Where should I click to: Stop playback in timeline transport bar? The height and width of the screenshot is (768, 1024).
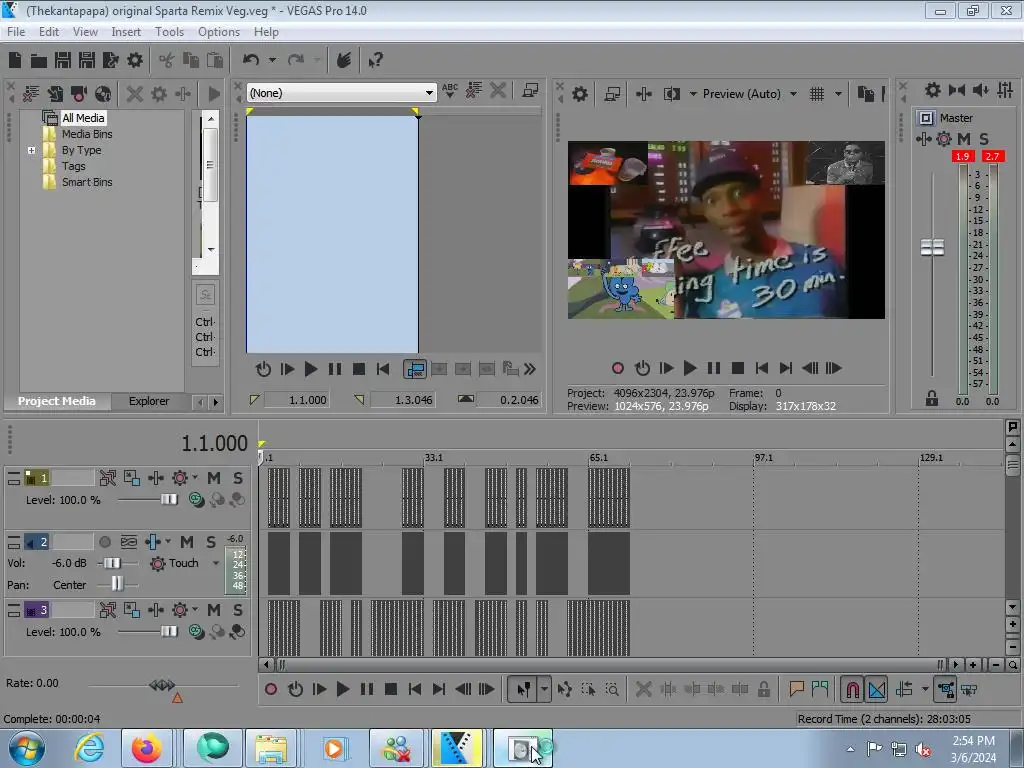click(x=391, y=689)
